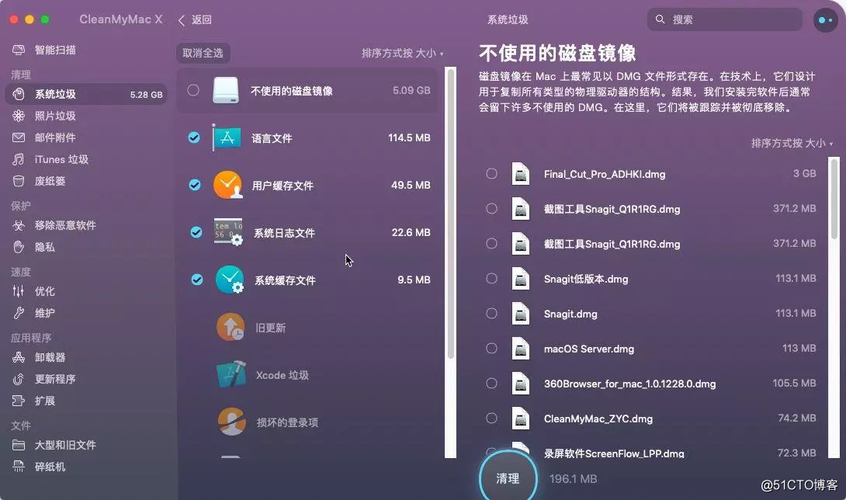Image resolution: width=846 pixels, height=500 pixels.
Task: Check CleanMyMac_ZYC.dmg checkbox
Action: coord(492,418)
